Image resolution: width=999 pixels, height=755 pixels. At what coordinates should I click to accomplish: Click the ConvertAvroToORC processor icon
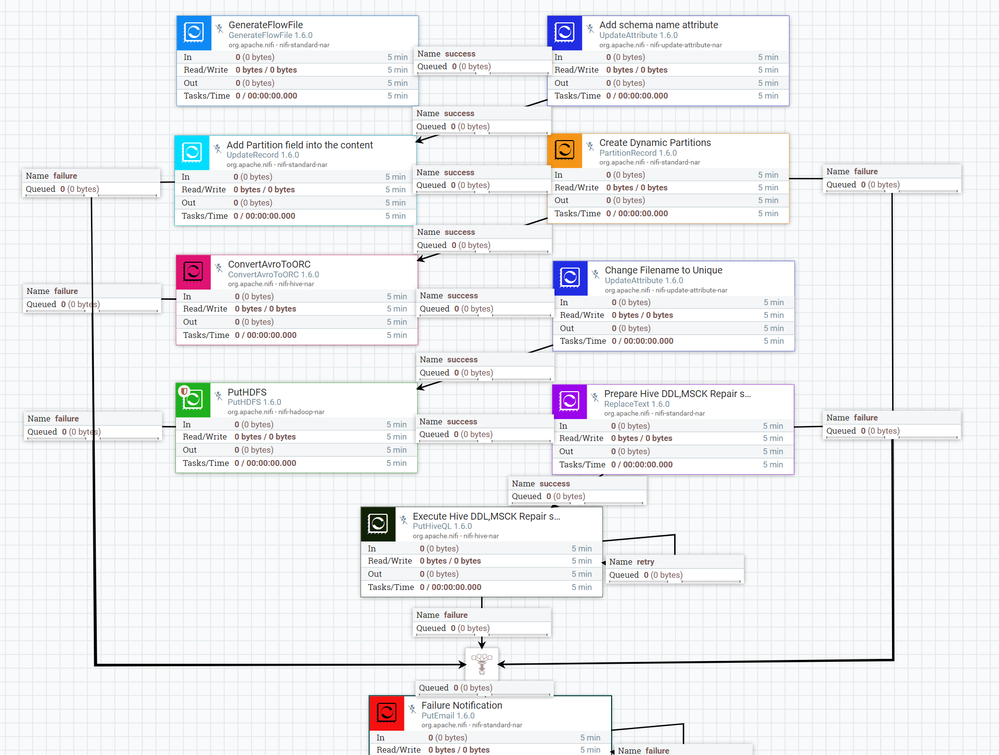193,271
